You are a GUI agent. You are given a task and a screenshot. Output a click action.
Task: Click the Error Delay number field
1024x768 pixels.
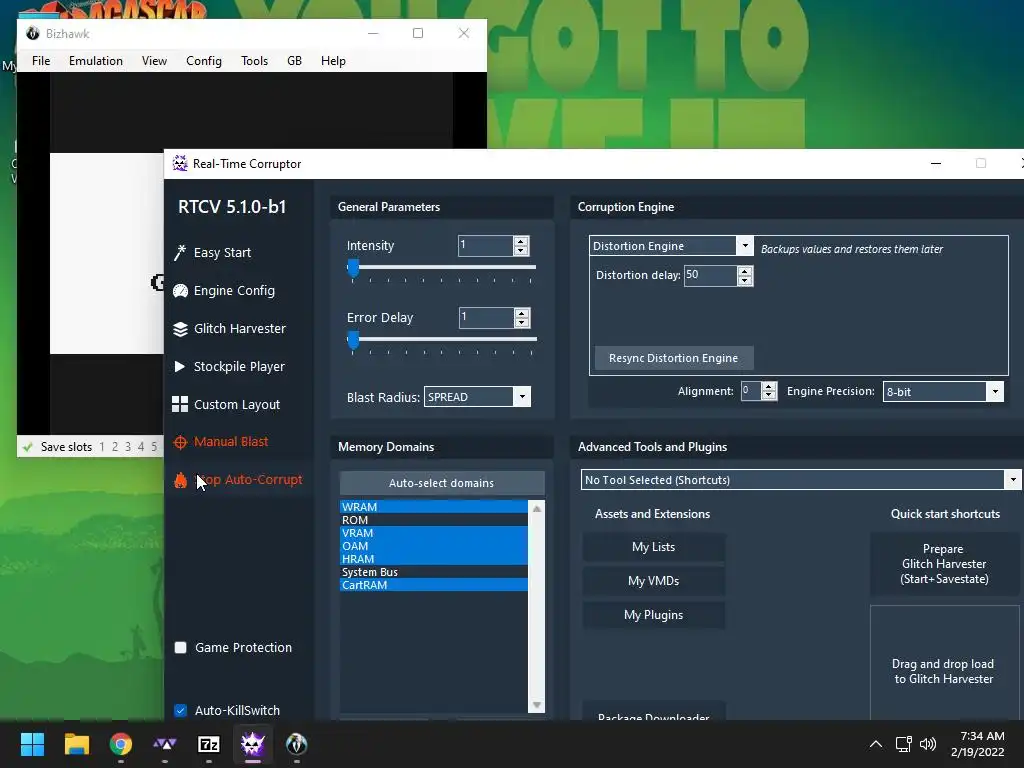tap(487, 318)
